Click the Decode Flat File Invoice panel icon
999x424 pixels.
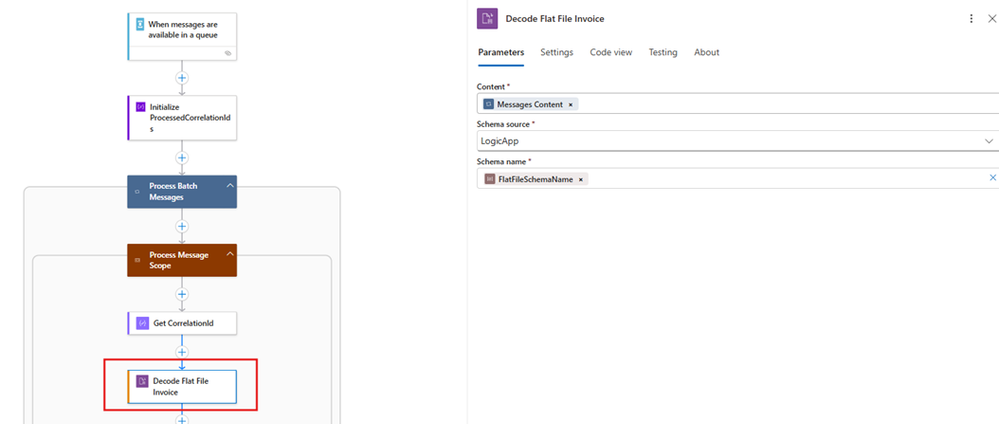click(488, 19)
